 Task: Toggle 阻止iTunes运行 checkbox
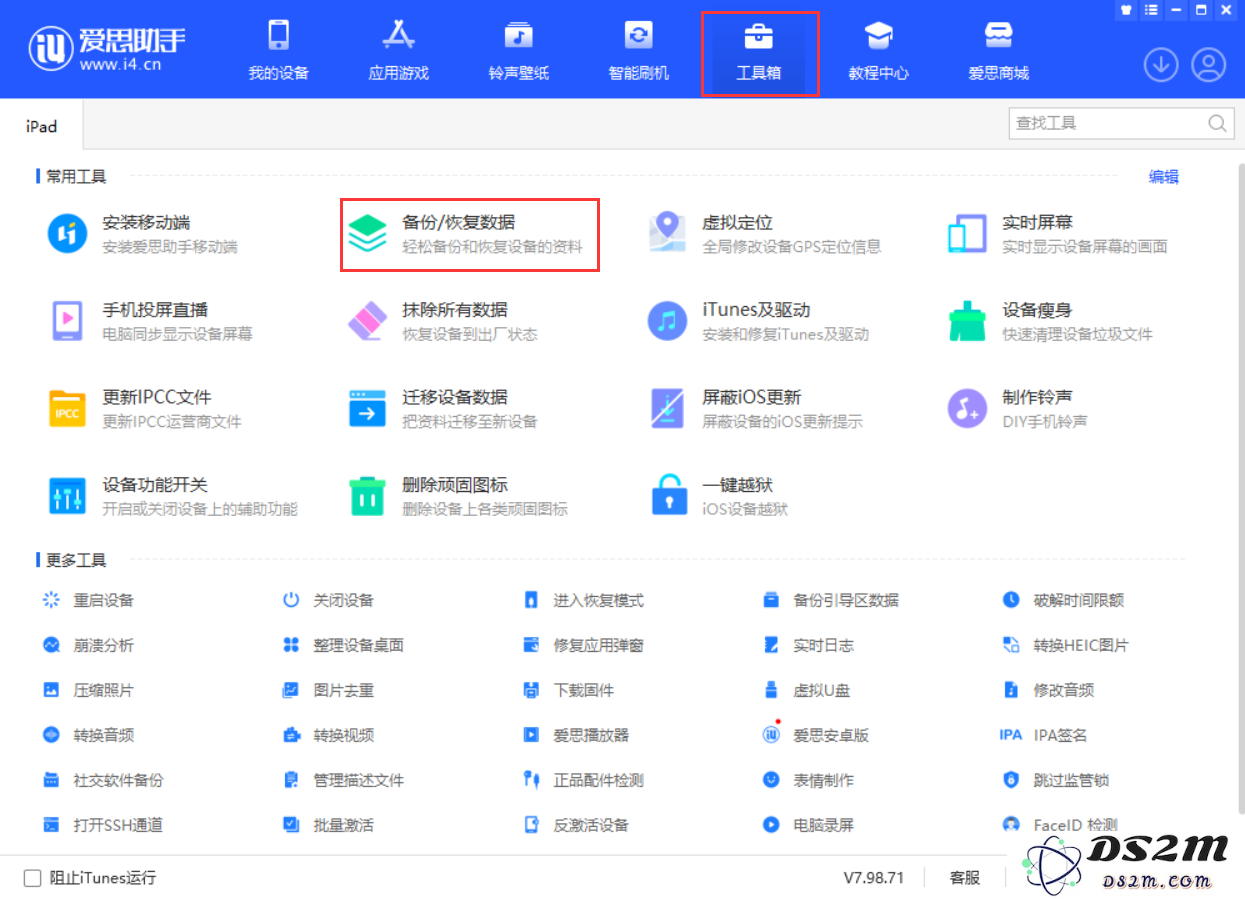33,878
